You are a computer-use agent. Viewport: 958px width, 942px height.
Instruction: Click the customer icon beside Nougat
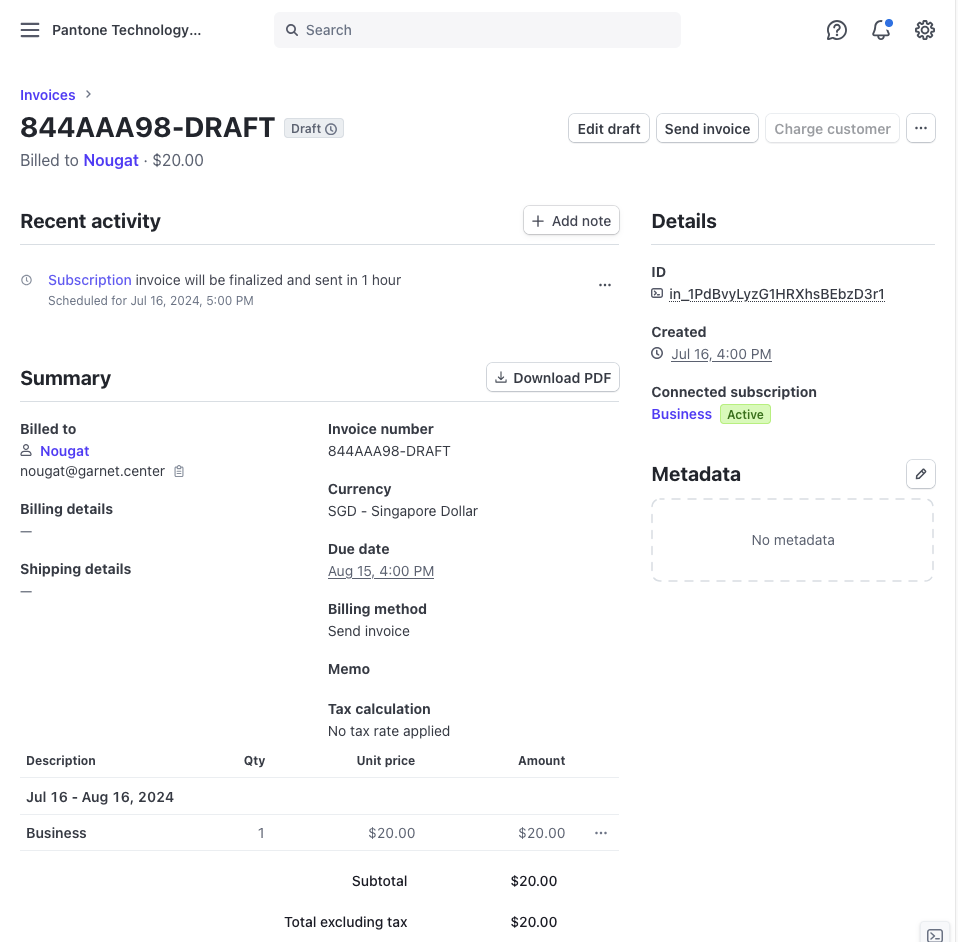click(27, 450)
